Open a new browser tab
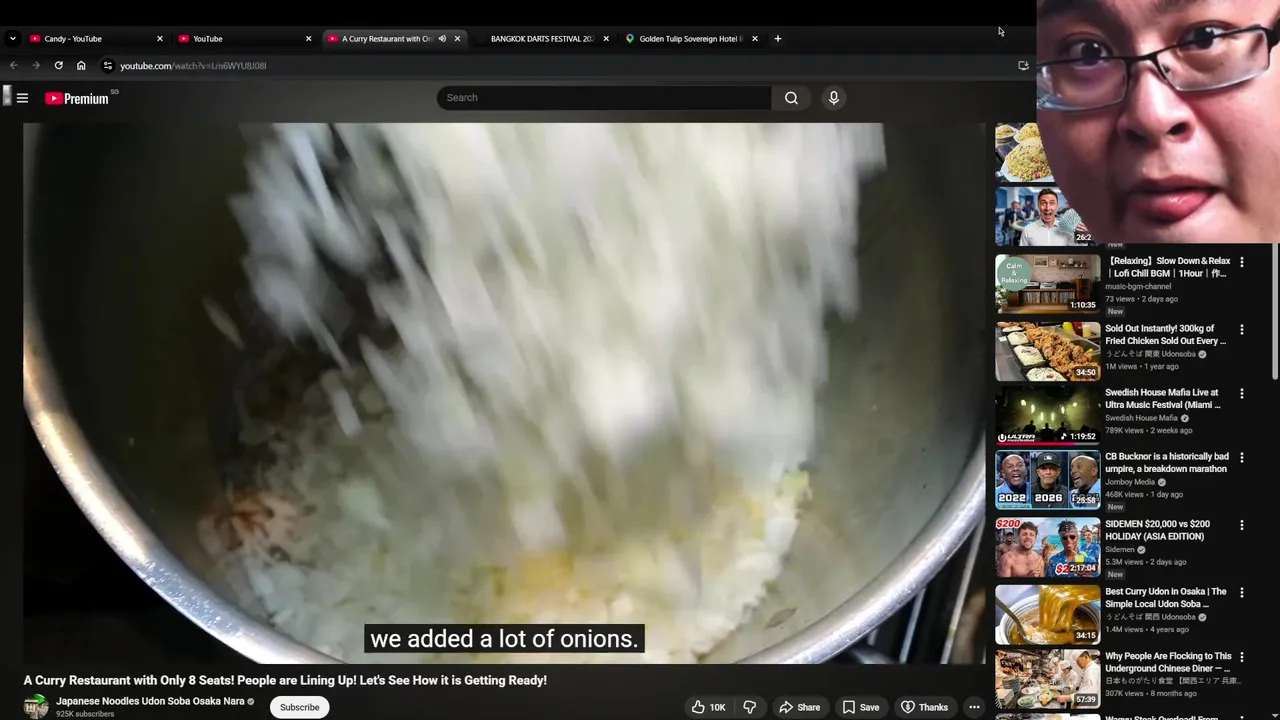 coord(778,39)
